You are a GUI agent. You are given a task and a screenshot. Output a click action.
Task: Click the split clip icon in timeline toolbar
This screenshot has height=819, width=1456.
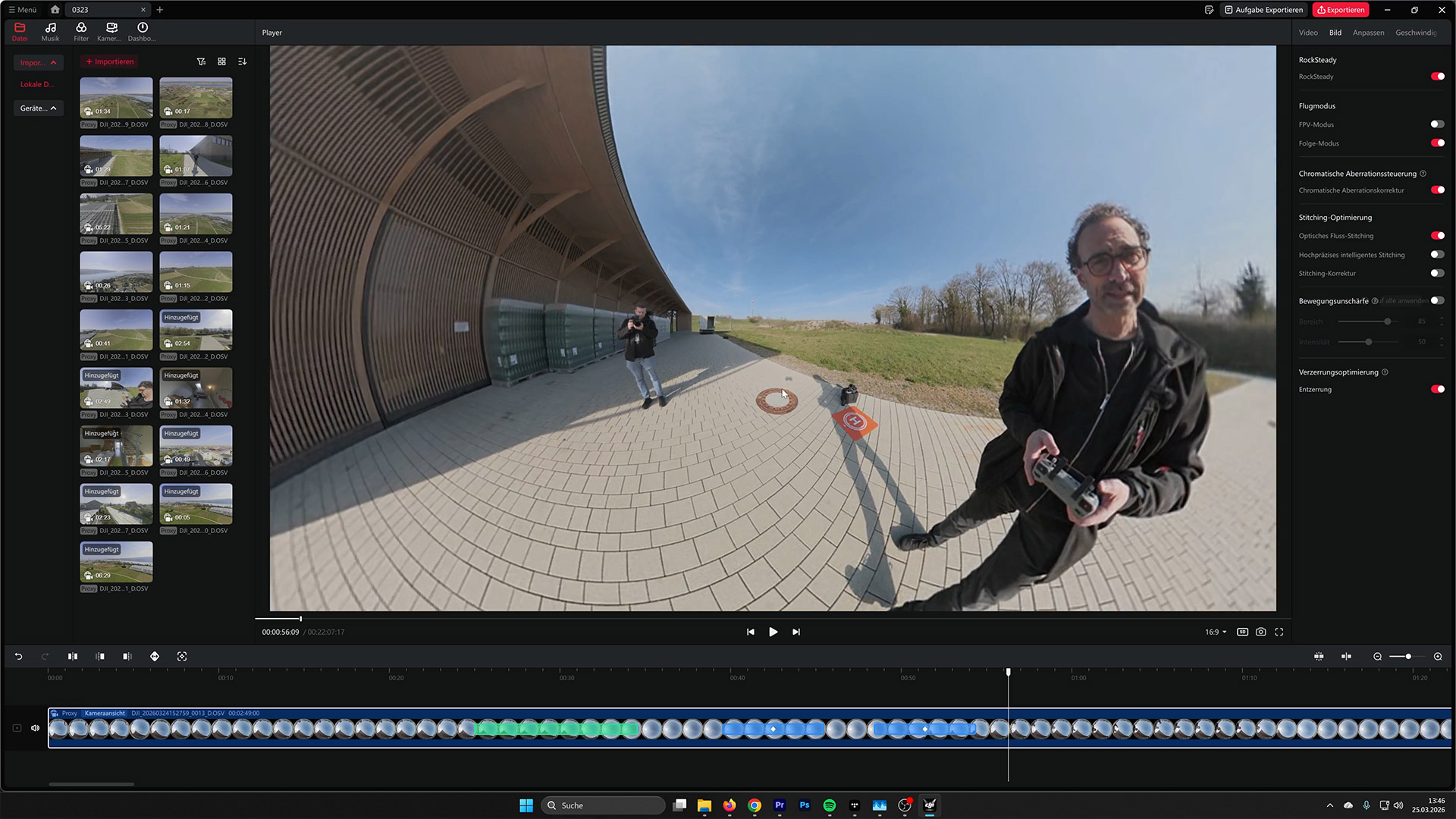(x=73, y=657)
